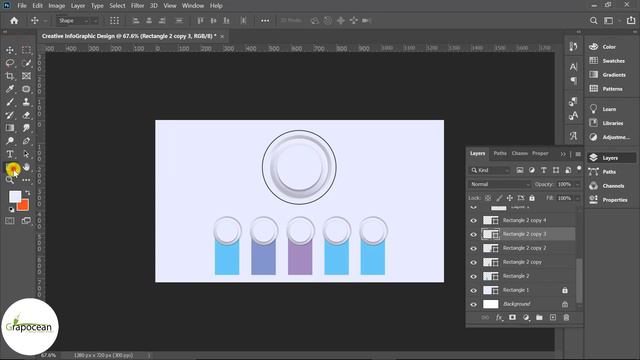
Task: Delete layer with trash icon
Action: pyautogui.click(x=566, y=318)
